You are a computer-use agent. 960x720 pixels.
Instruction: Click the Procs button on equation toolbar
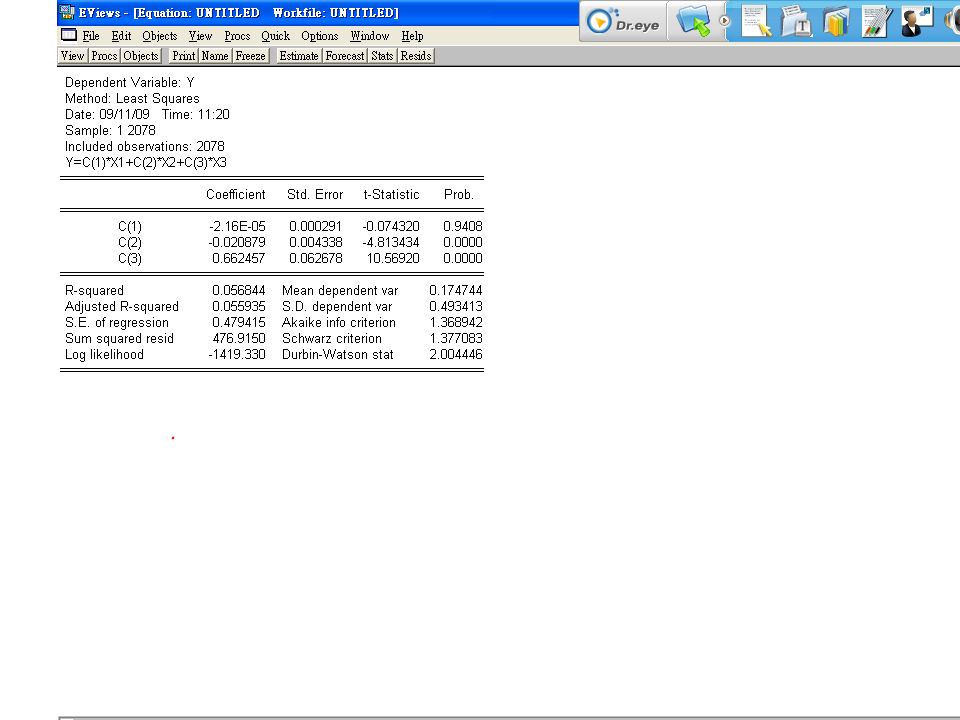104,56
